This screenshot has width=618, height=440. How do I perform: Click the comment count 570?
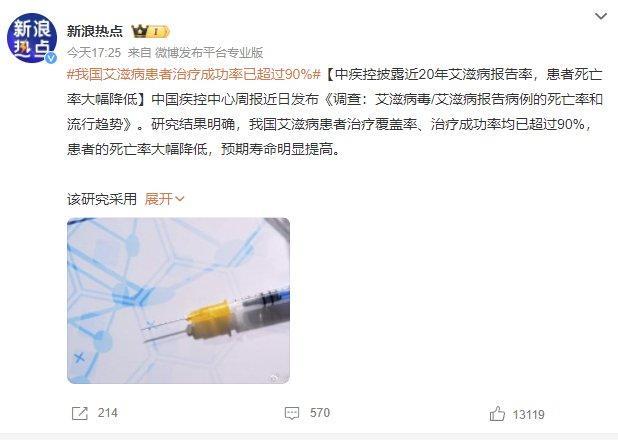pos(320,413)
